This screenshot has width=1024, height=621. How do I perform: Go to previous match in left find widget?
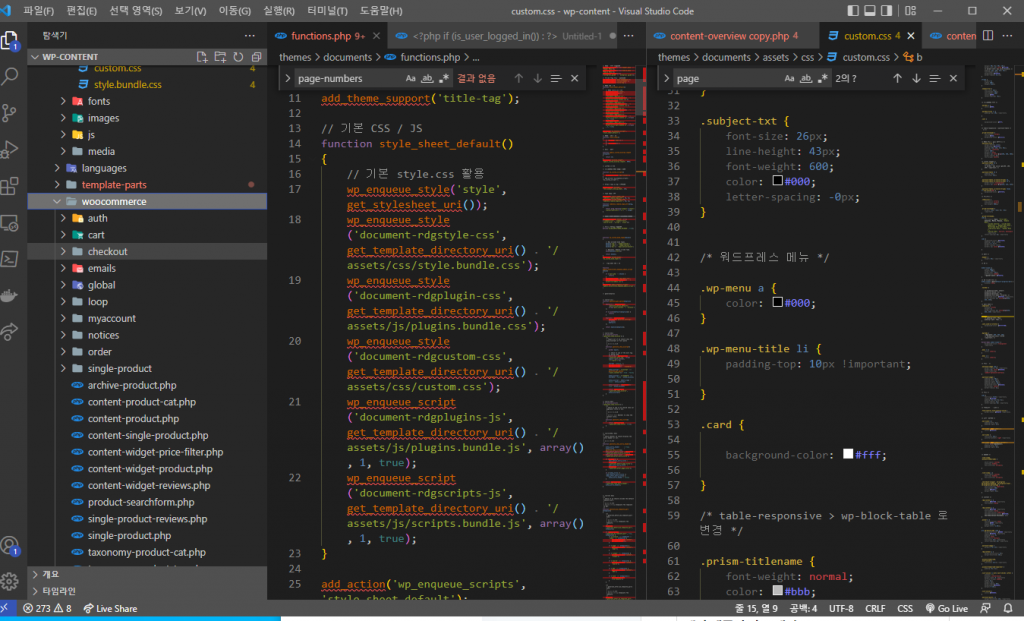coord(519,78)
